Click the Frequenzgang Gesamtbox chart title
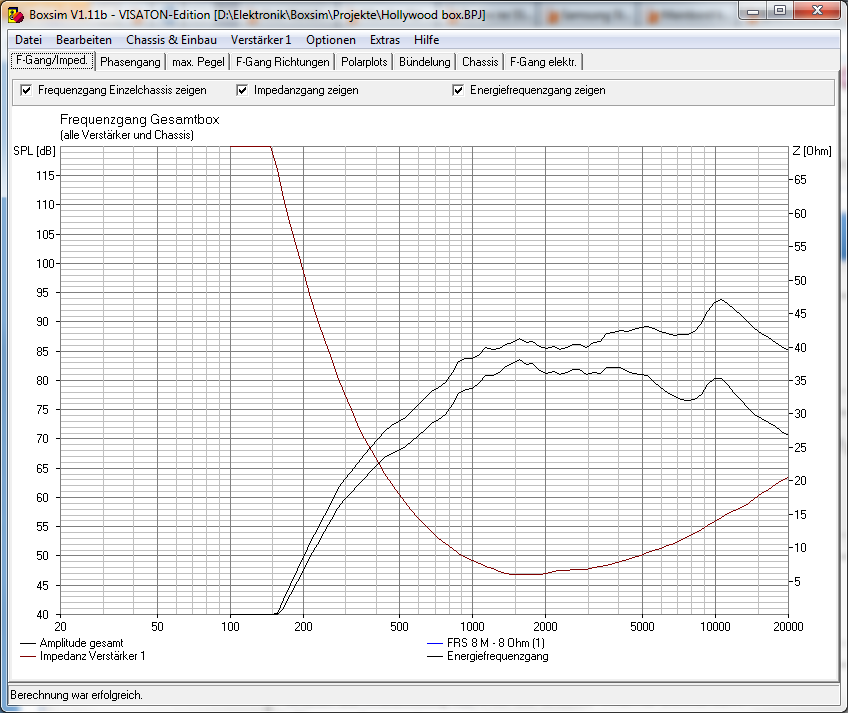 (140, 120)
